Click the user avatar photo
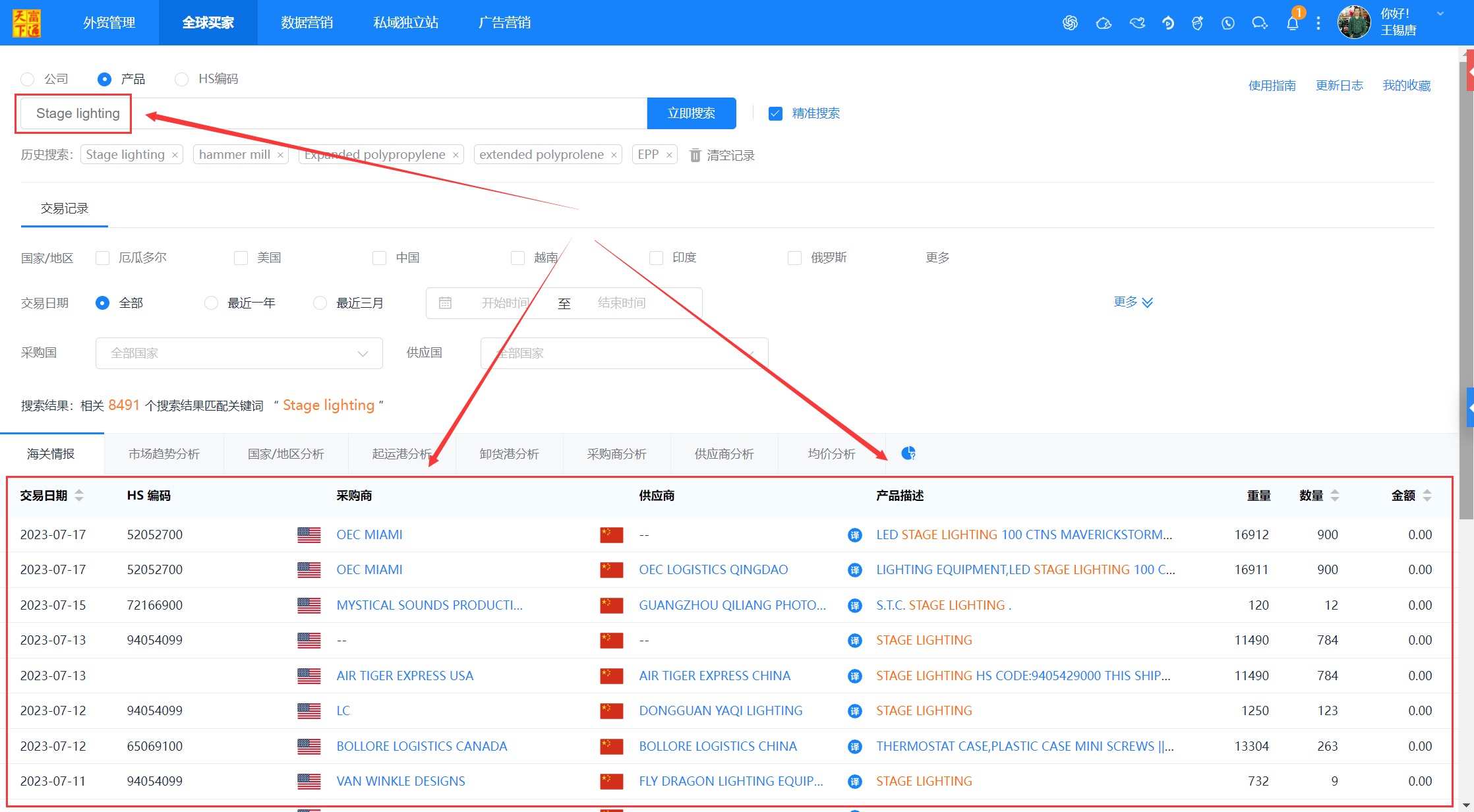This screenshot has width=1474, height=812. [1354, 22]
